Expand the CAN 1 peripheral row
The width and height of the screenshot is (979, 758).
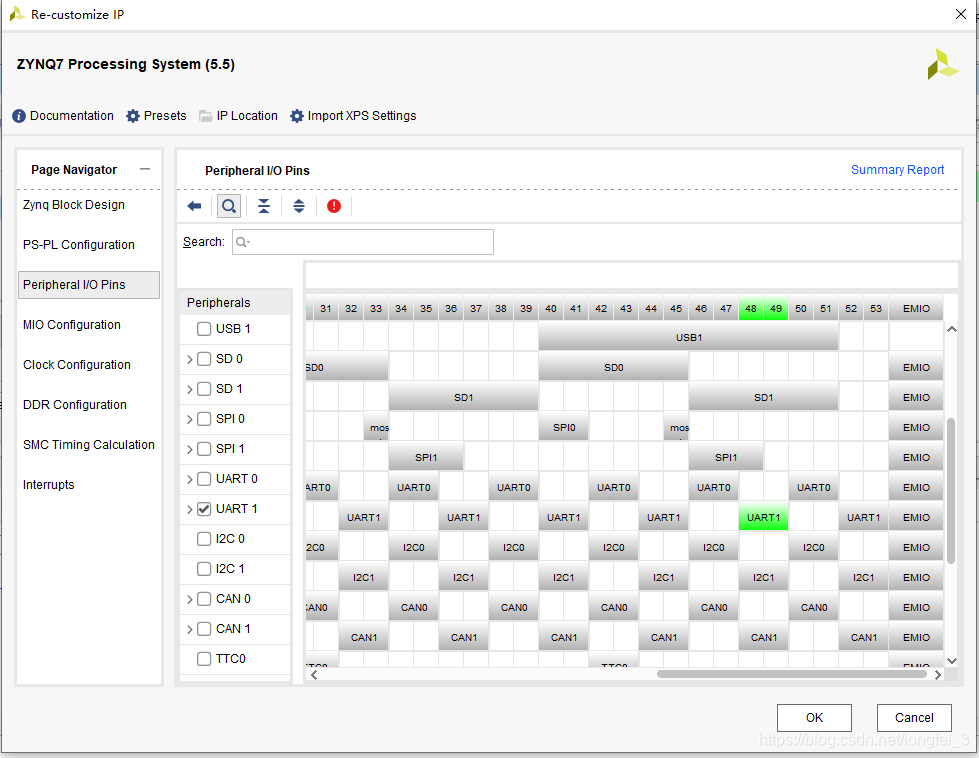[x=190, y=629]
